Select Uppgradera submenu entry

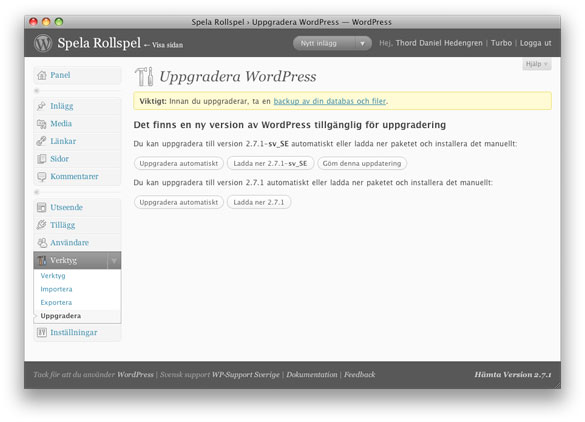[x=60, y=316]
